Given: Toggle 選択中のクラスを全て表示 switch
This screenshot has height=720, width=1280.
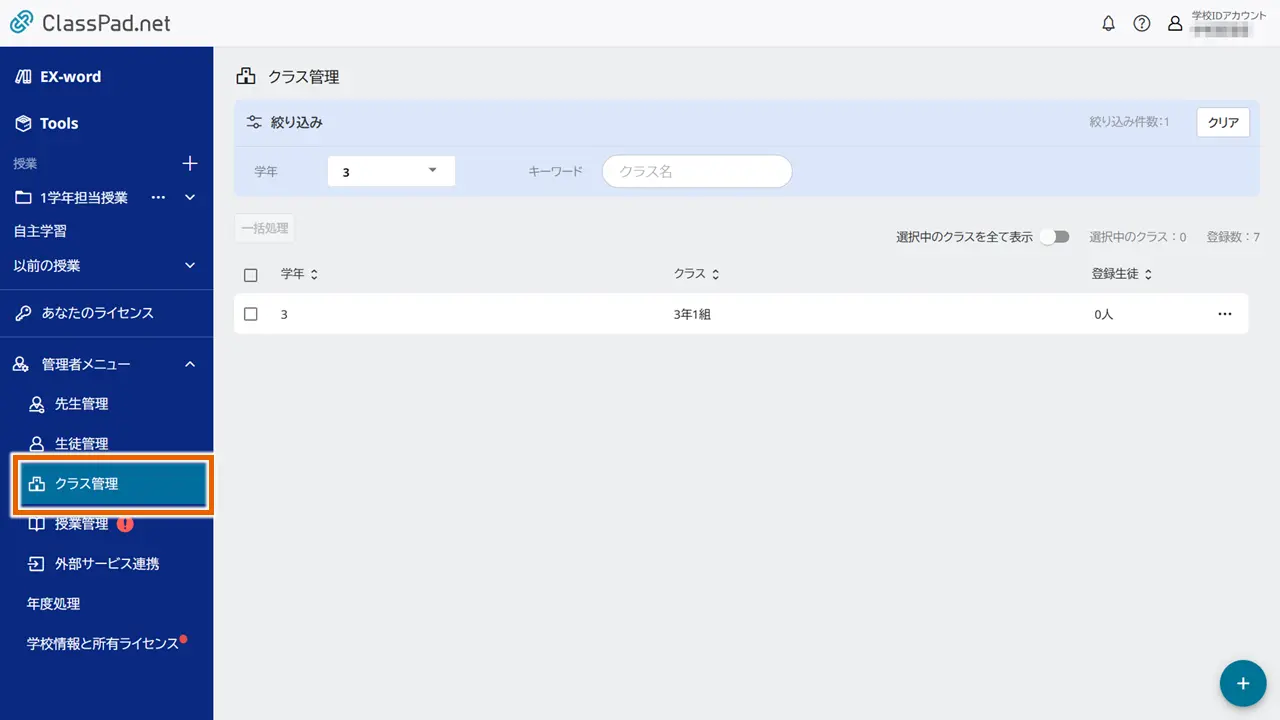Looking at the screenshot, I should pyautogui.click(x=1054, y=237).
